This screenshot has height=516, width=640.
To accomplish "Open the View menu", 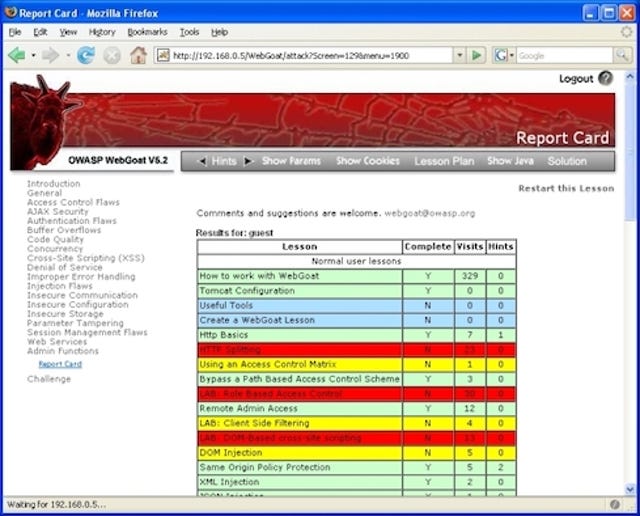I will [x=68, y=32].
